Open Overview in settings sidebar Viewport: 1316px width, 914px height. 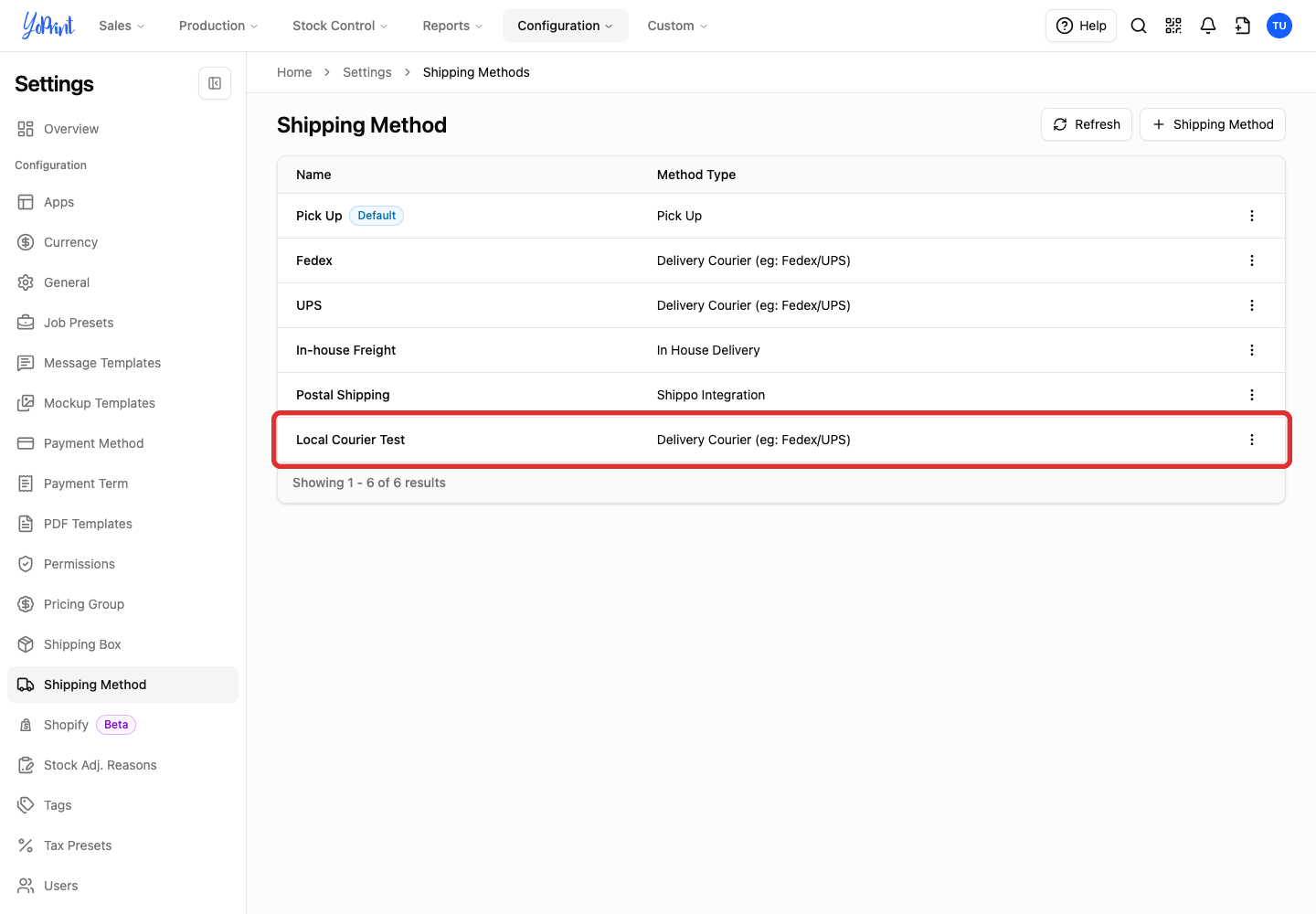tap(122, 129)
